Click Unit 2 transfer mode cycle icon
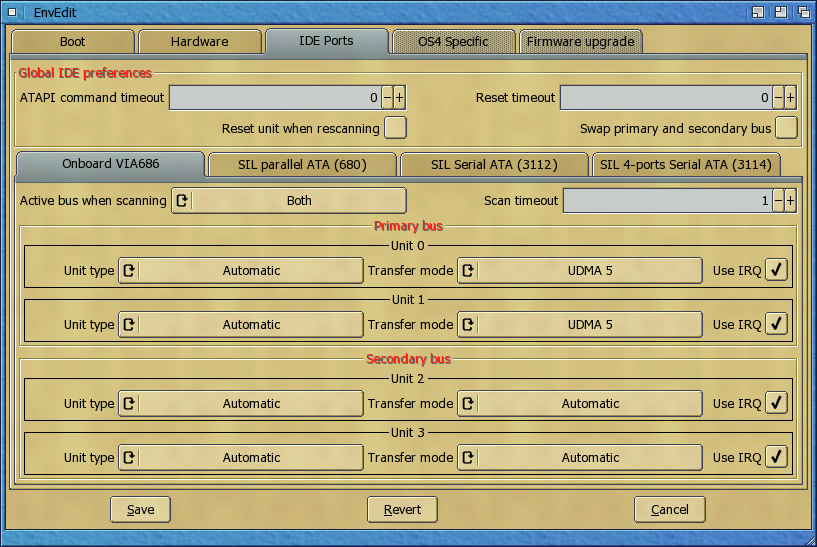The image size is (817, 547). 468,404
